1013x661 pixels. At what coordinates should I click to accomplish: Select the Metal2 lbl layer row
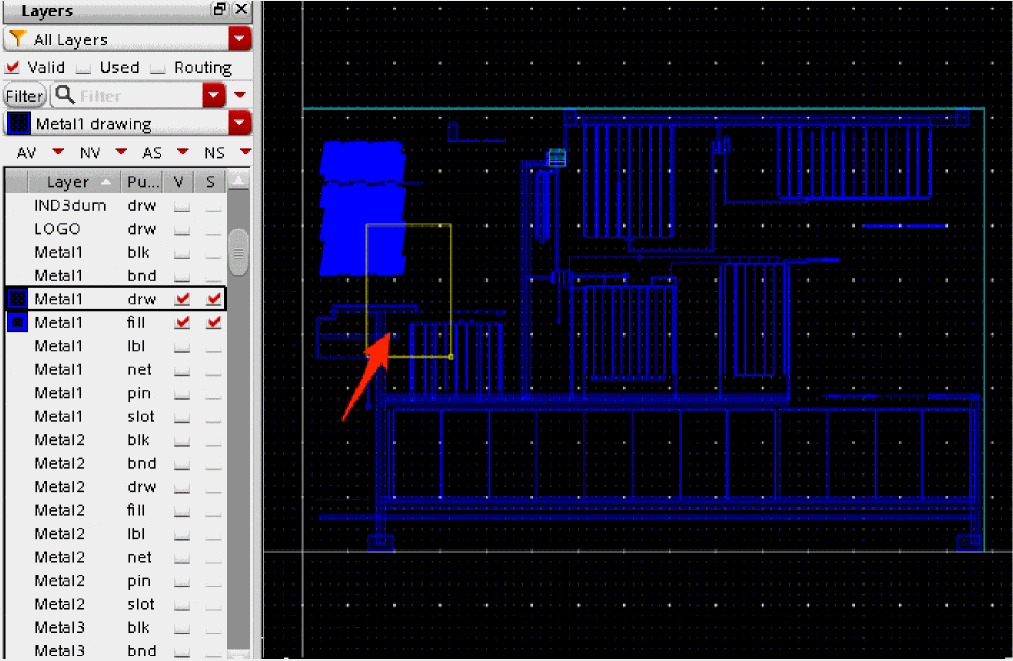point(116,534)
